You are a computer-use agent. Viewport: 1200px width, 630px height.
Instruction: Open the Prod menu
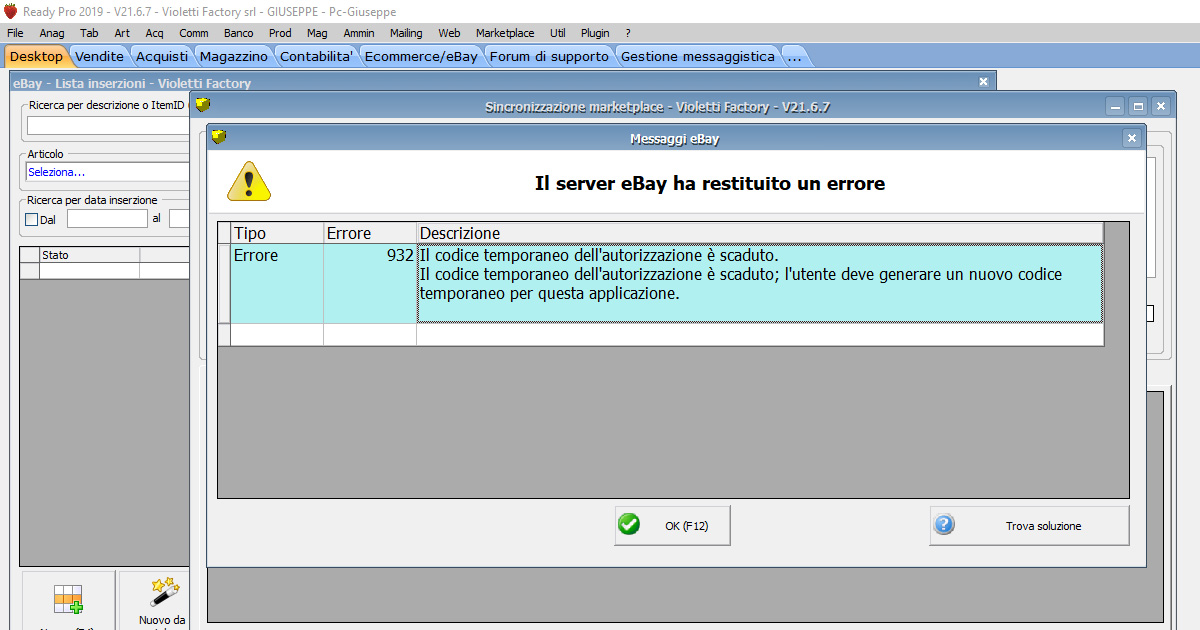click(x=280, y=33)
